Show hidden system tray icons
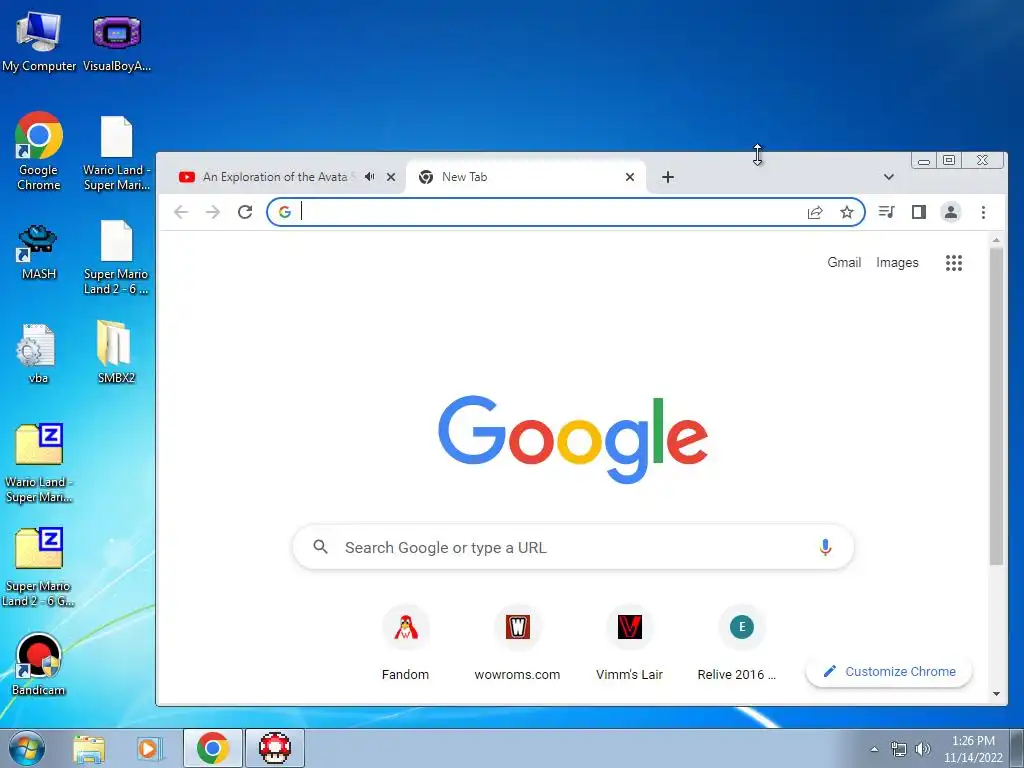 click(874, 749)
